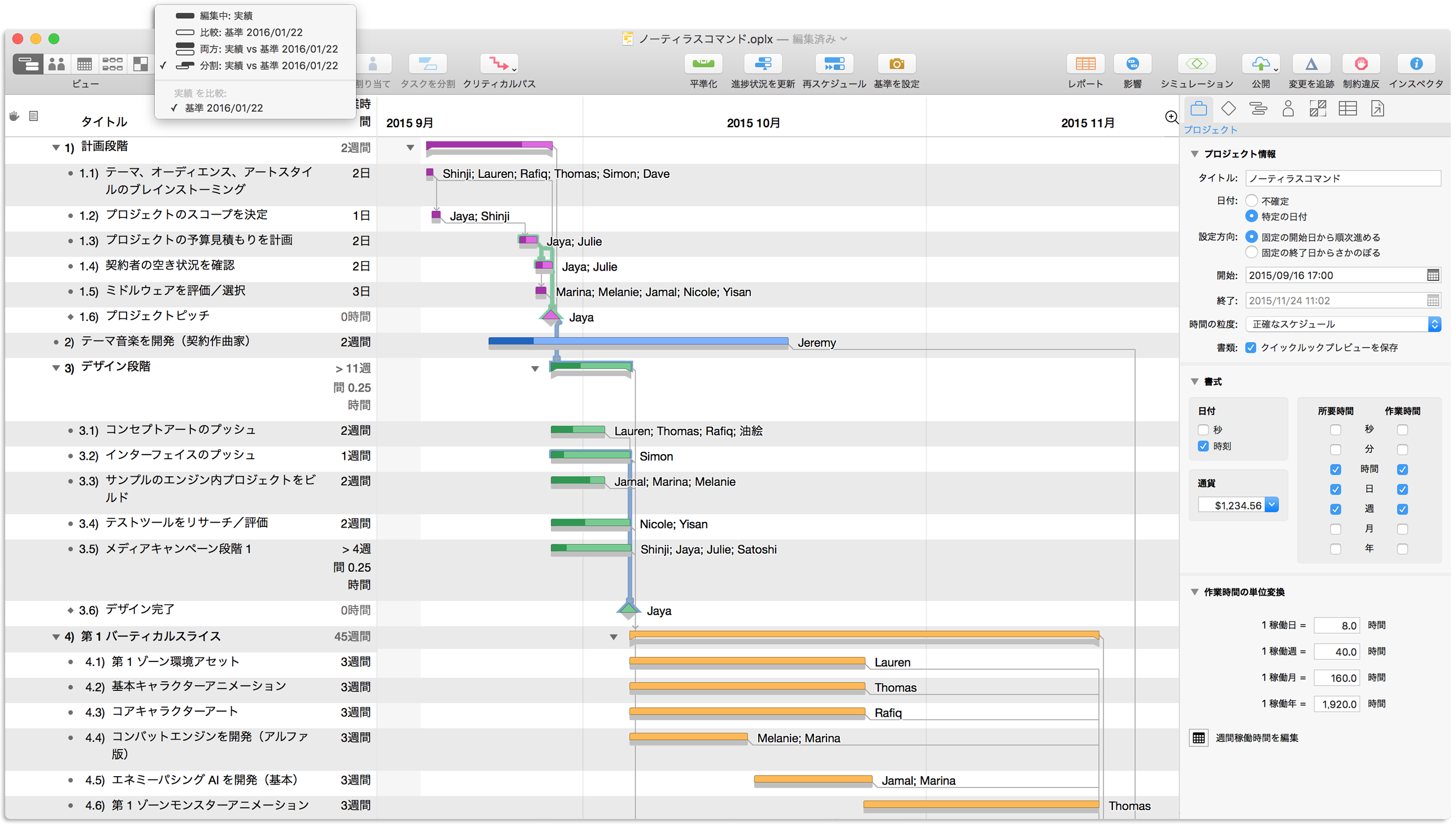
Task: Run the シミュレーション simulation icon
Action: coord(1197,64)
